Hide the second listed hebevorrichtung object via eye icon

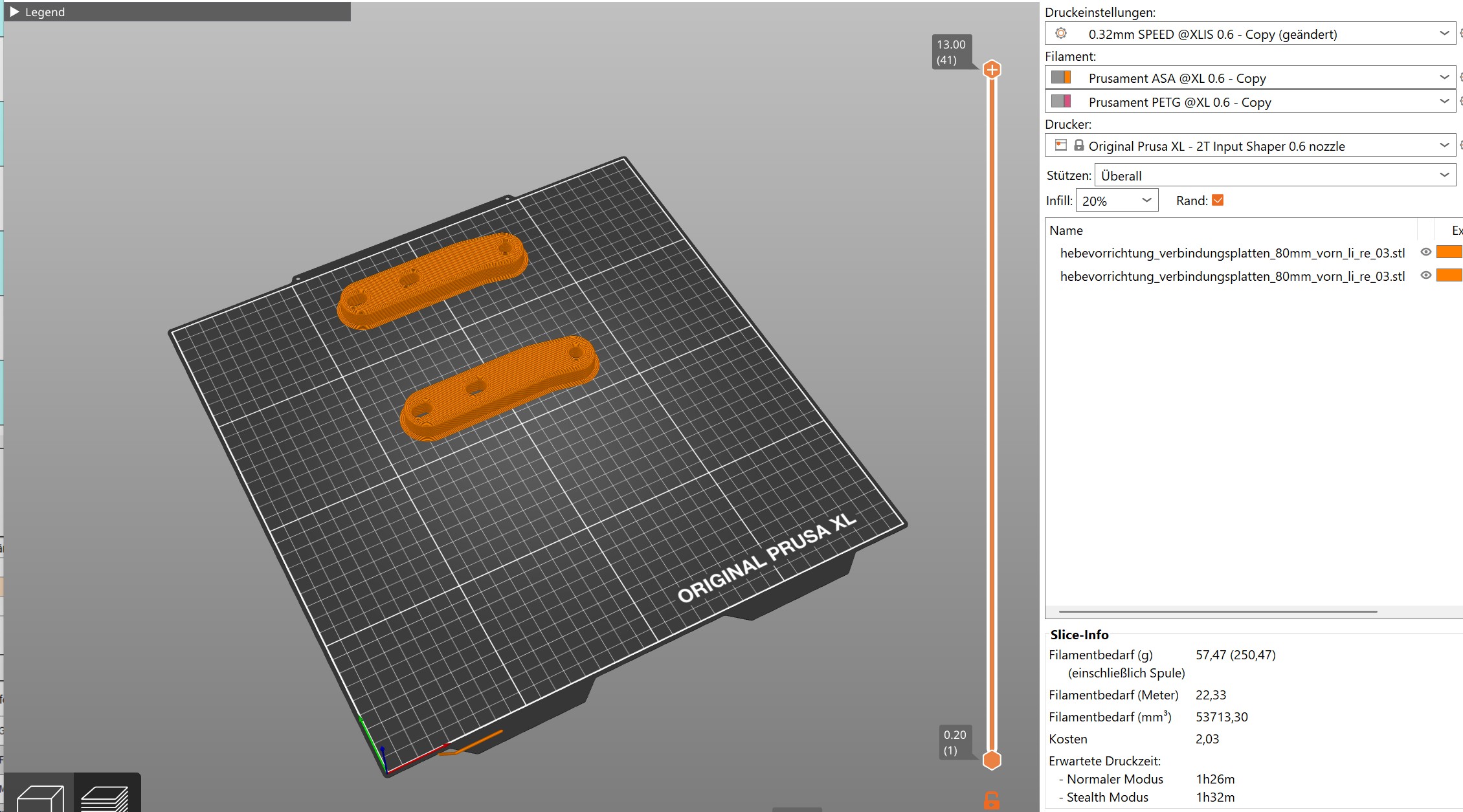click(x=1425, y=276)
